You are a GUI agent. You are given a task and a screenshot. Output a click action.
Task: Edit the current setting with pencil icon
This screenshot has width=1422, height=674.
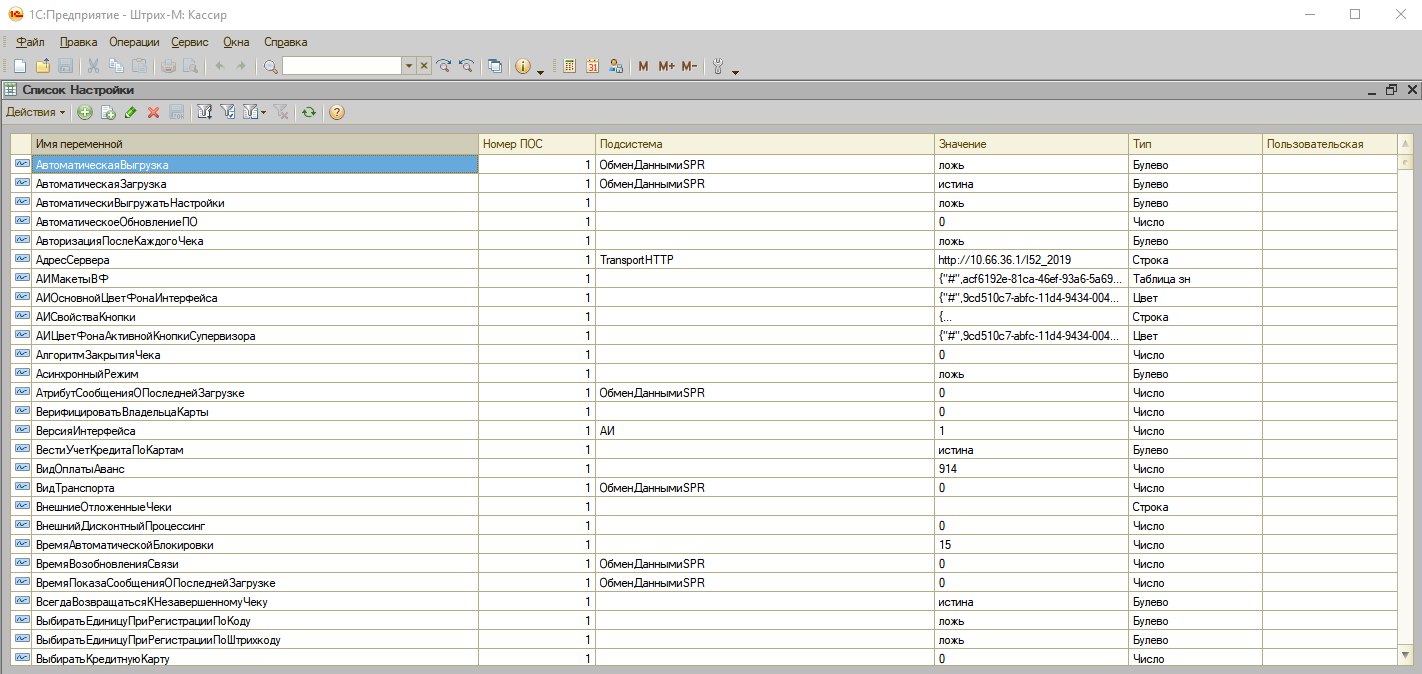(x=131, y=112)
